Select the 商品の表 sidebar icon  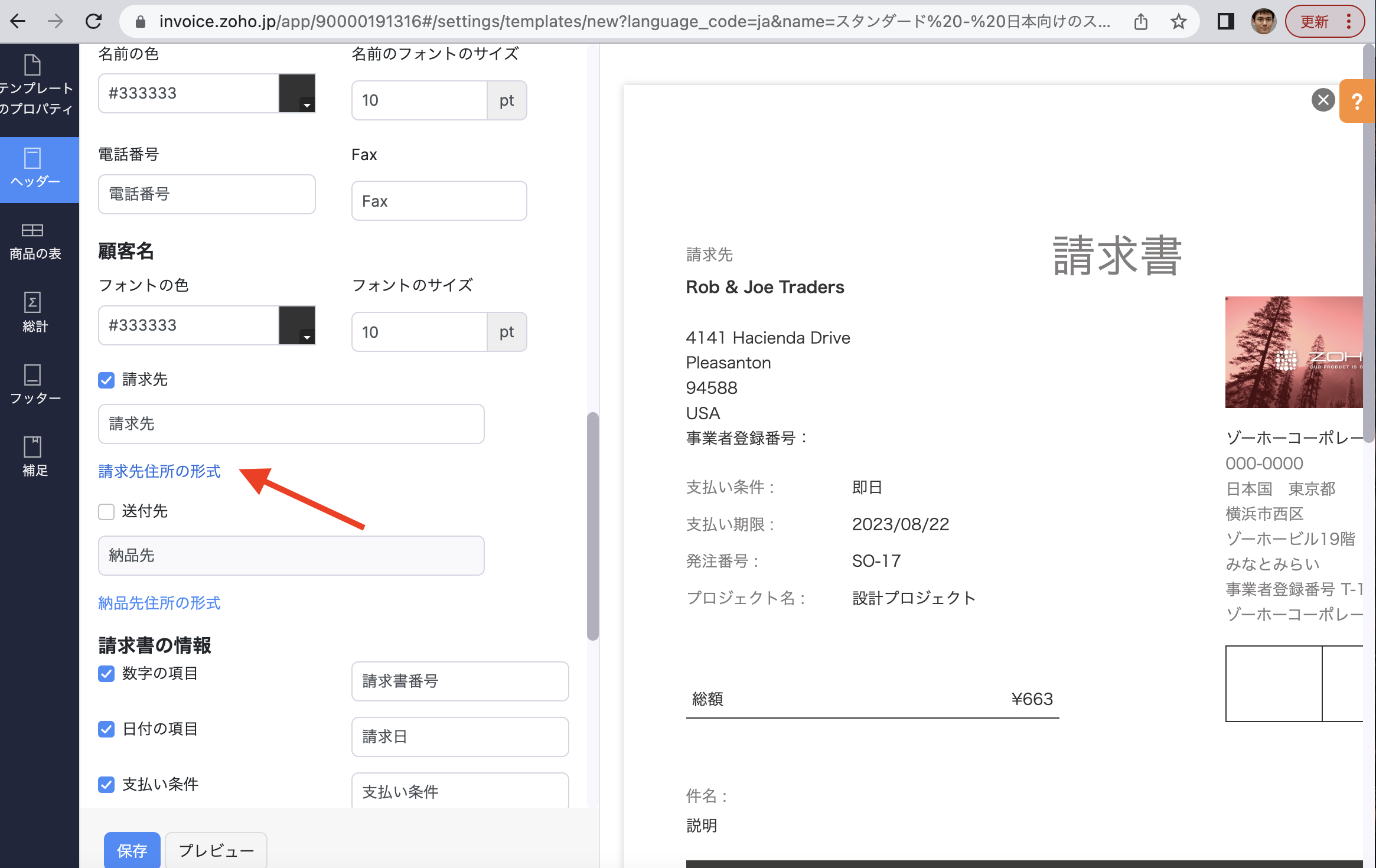[x=34, y=241]
